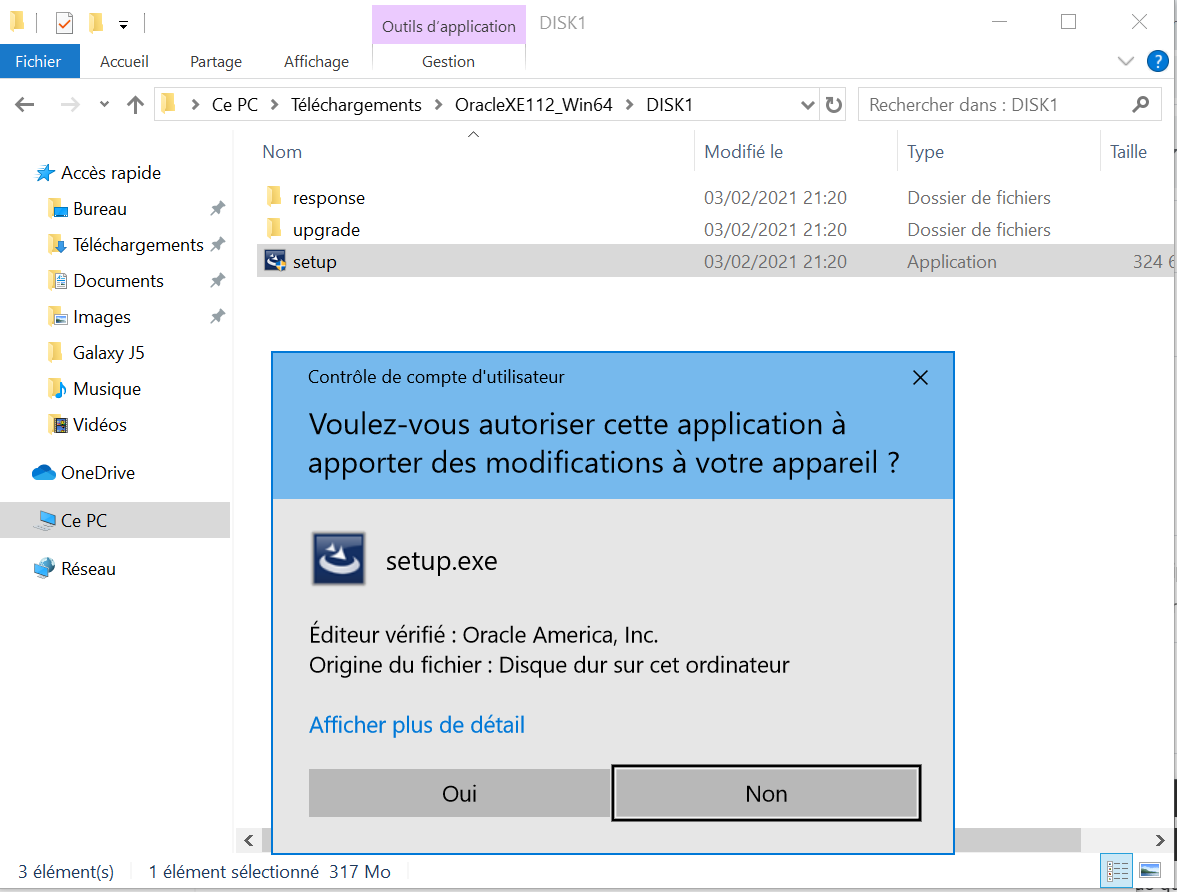Expand chevron after Téléchargements in breadcrumb
This screenshot has width=1177, height=892.
438,104
